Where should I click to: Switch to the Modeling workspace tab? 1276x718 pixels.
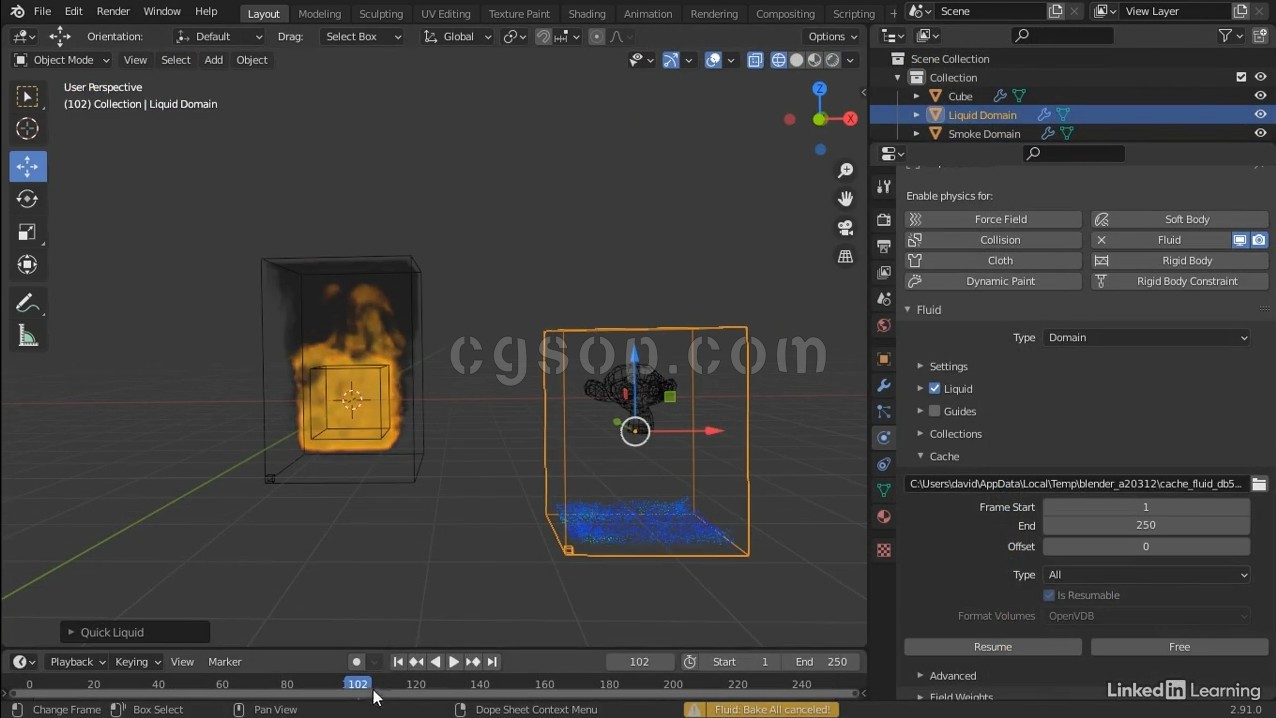pyautogui.click(x=320, y=13)
